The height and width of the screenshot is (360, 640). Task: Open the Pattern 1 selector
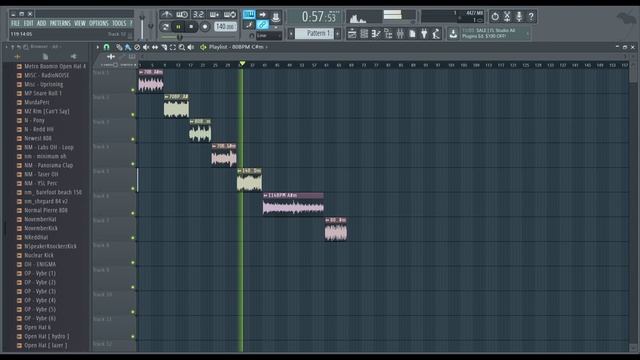(x=314, y=33)
